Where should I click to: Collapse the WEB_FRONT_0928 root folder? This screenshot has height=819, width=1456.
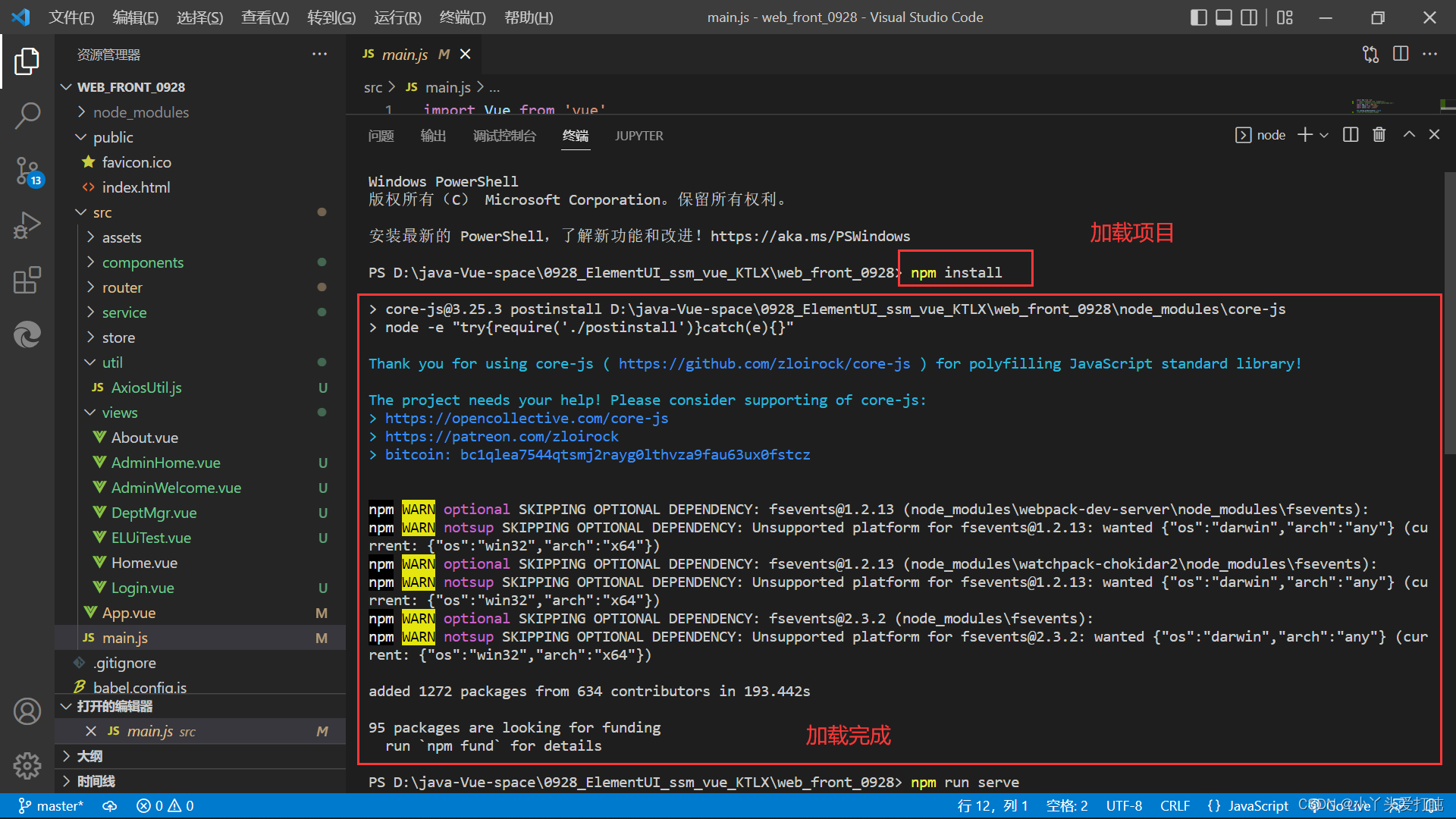[200, 87]
